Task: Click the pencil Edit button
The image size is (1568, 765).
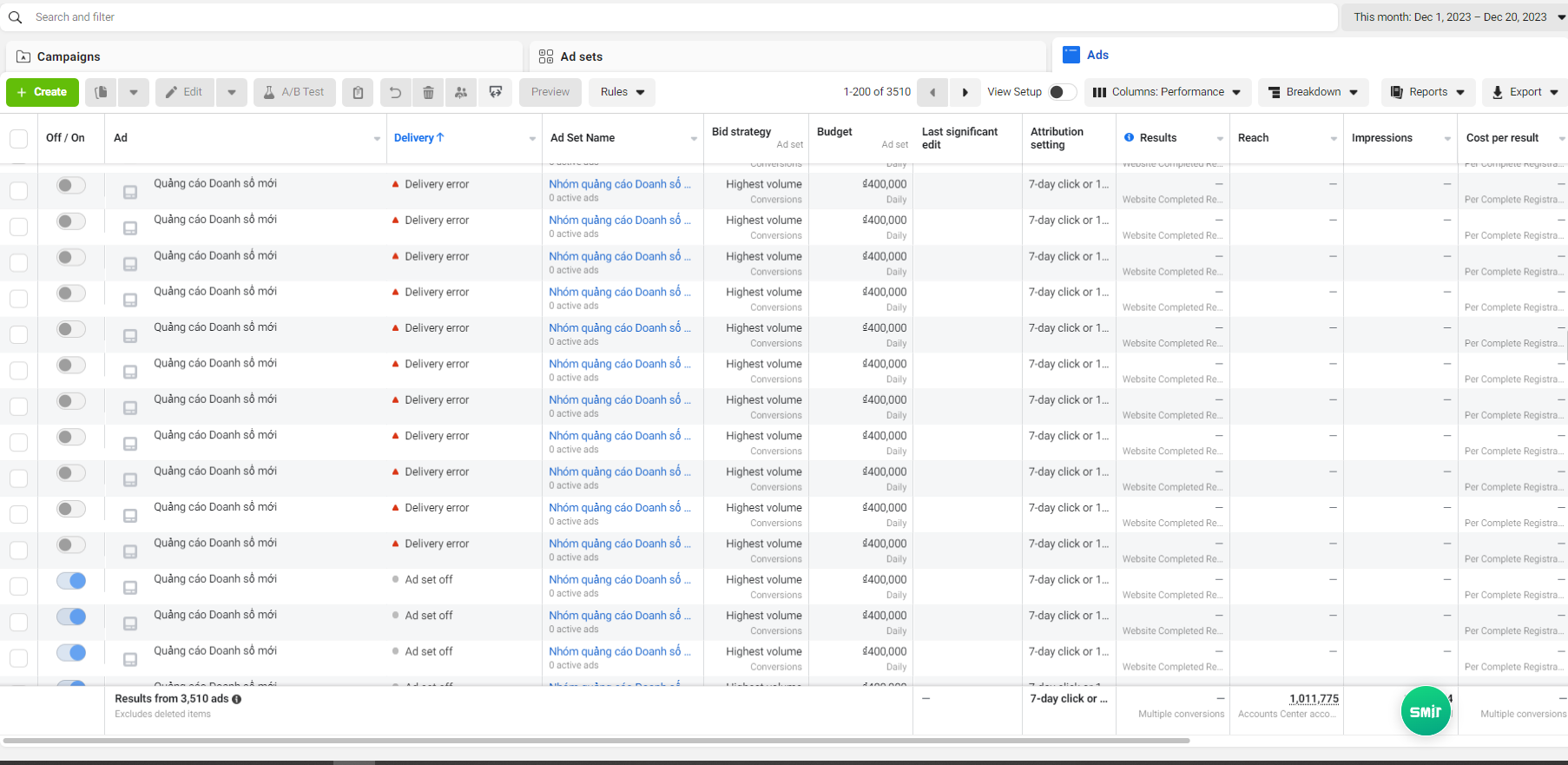Action: tap(185, 92)
